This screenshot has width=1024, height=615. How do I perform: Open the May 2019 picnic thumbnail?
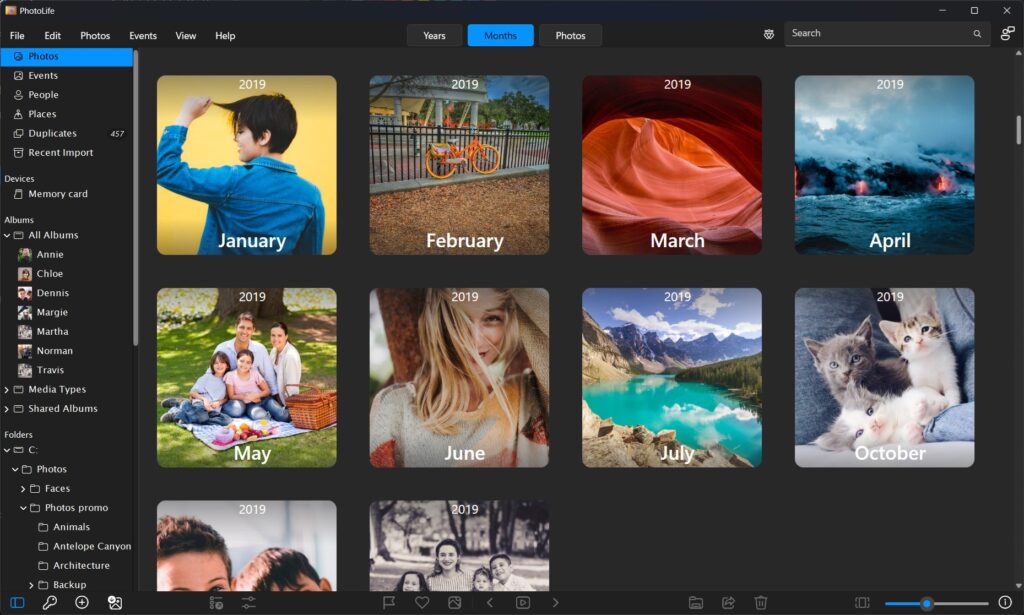[247, 377]
